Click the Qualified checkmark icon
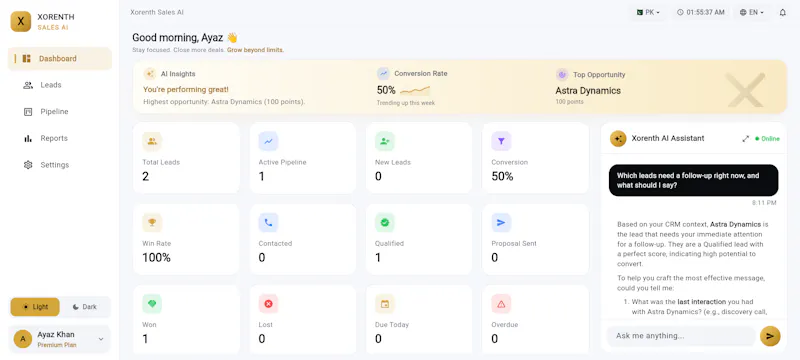Image resolution: width=800 pixels, height=360 pixels. point(385,222)
